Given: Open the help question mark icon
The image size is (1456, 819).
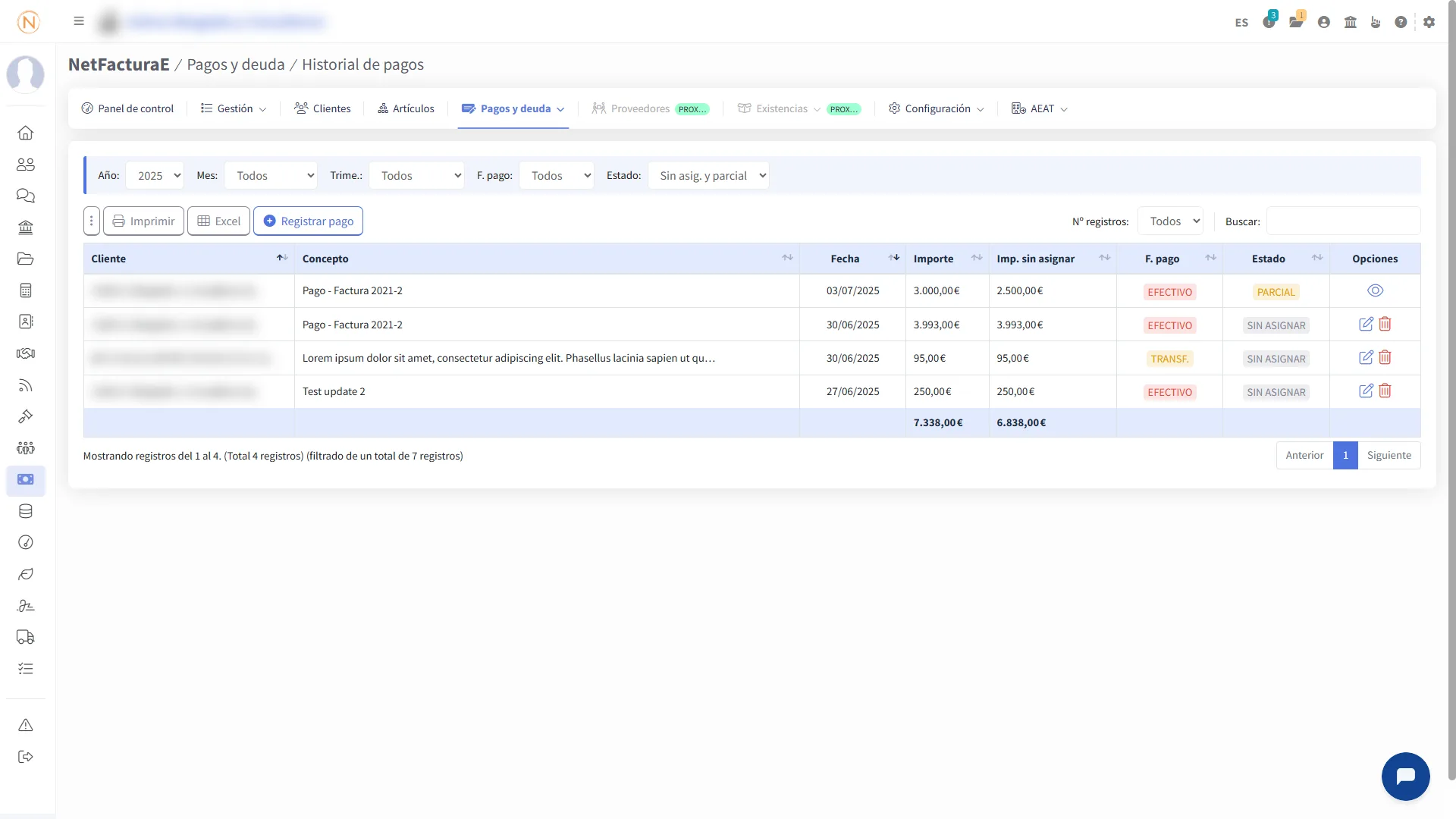Looking at the screenshot, I should (1401, 22).
